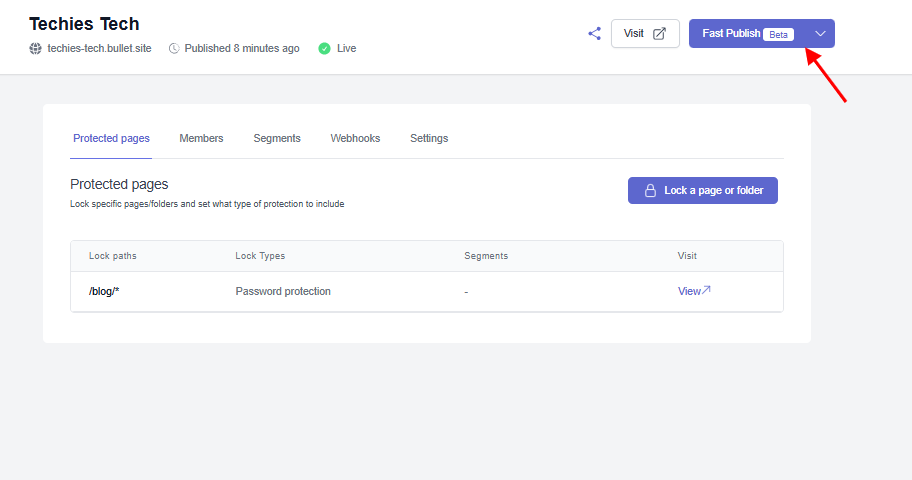Viewport: 912px width, 480px height.
Task: Click the external-link icon in the Visit button
Action: point(660,33)
